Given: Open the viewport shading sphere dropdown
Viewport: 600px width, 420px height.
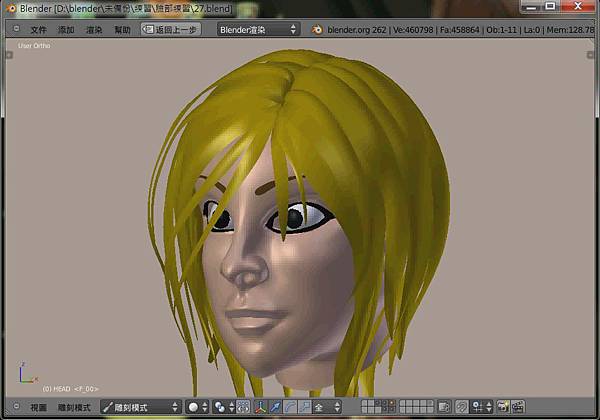Looking at the screenshot, I should [x=197, y=407].
